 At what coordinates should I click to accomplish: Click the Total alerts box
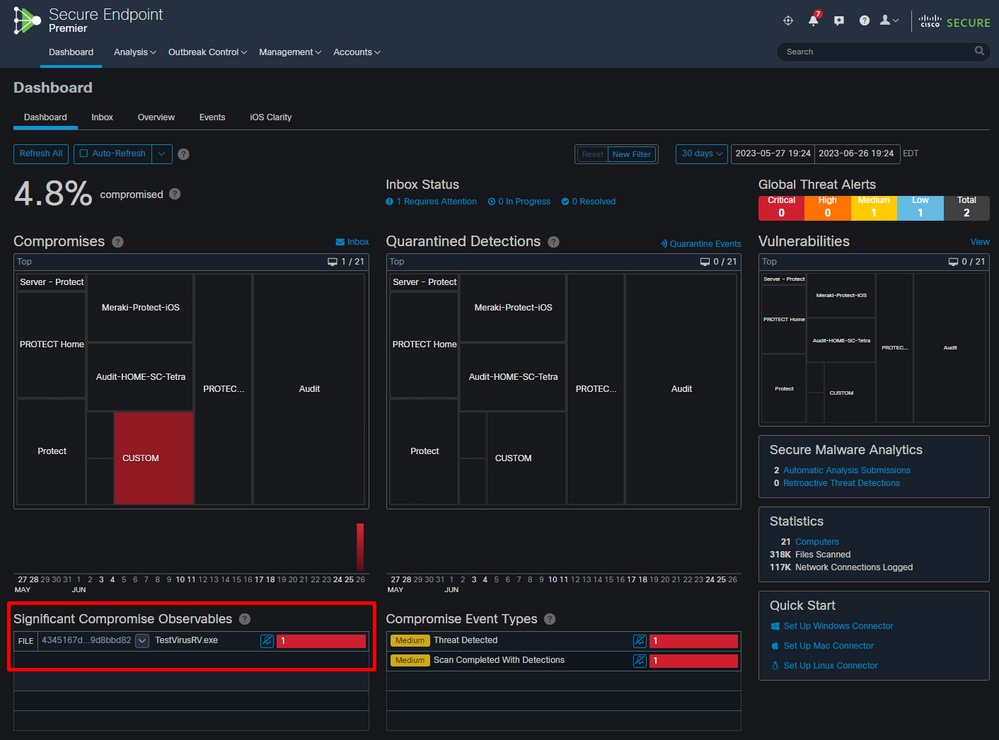pos(967,208)
